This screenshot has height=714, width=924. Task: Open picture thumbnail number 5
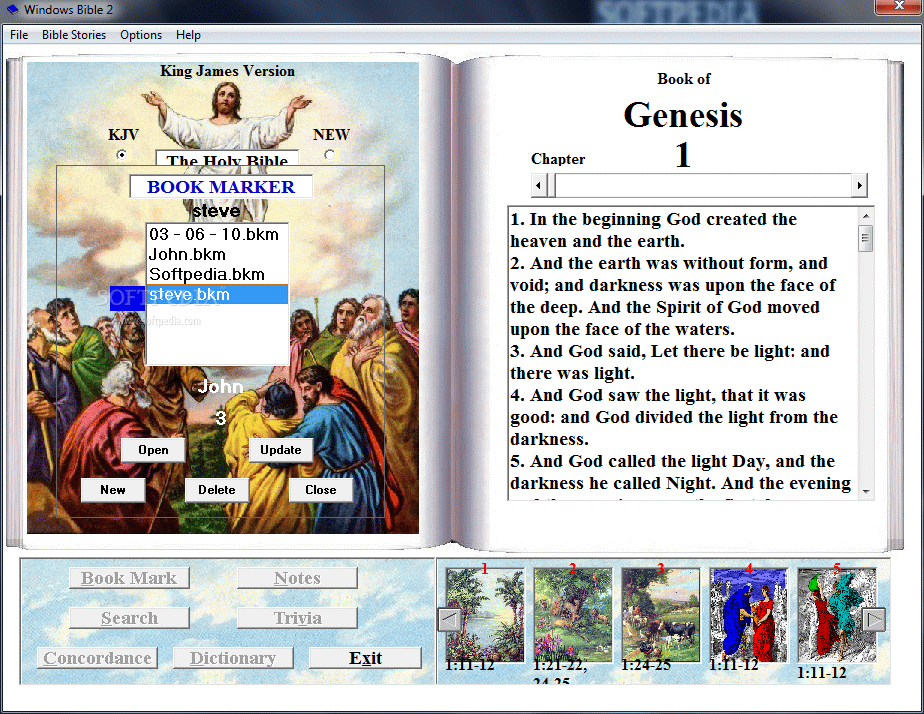click(836, 614)
